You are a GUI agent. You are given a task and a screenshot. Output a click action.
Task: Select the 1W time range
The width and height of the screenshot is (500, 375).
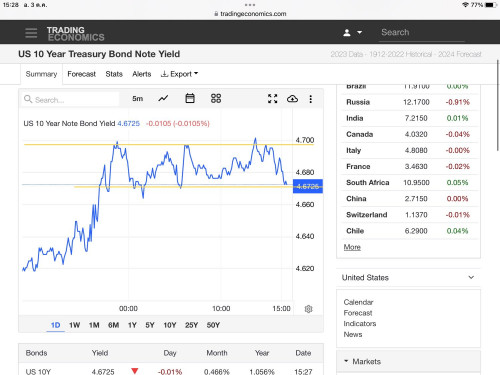(74, 325)
